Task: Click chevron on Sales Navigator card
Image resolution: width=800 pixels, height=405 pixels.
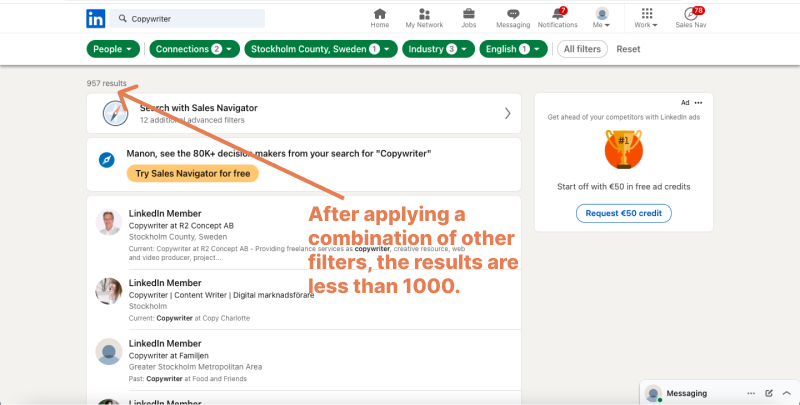Action: [x=507, y=113]
